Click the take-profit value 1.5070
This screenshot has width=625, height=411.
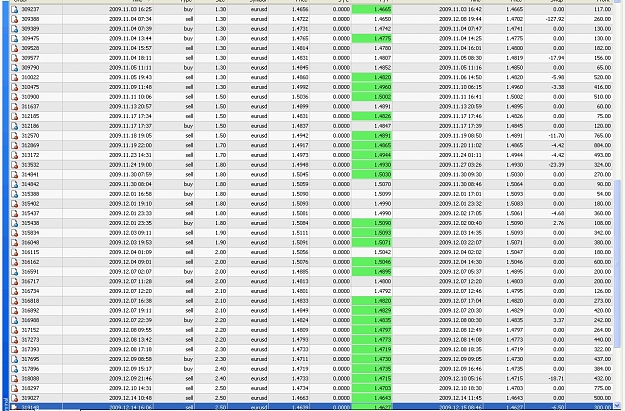tap(383, 184)
